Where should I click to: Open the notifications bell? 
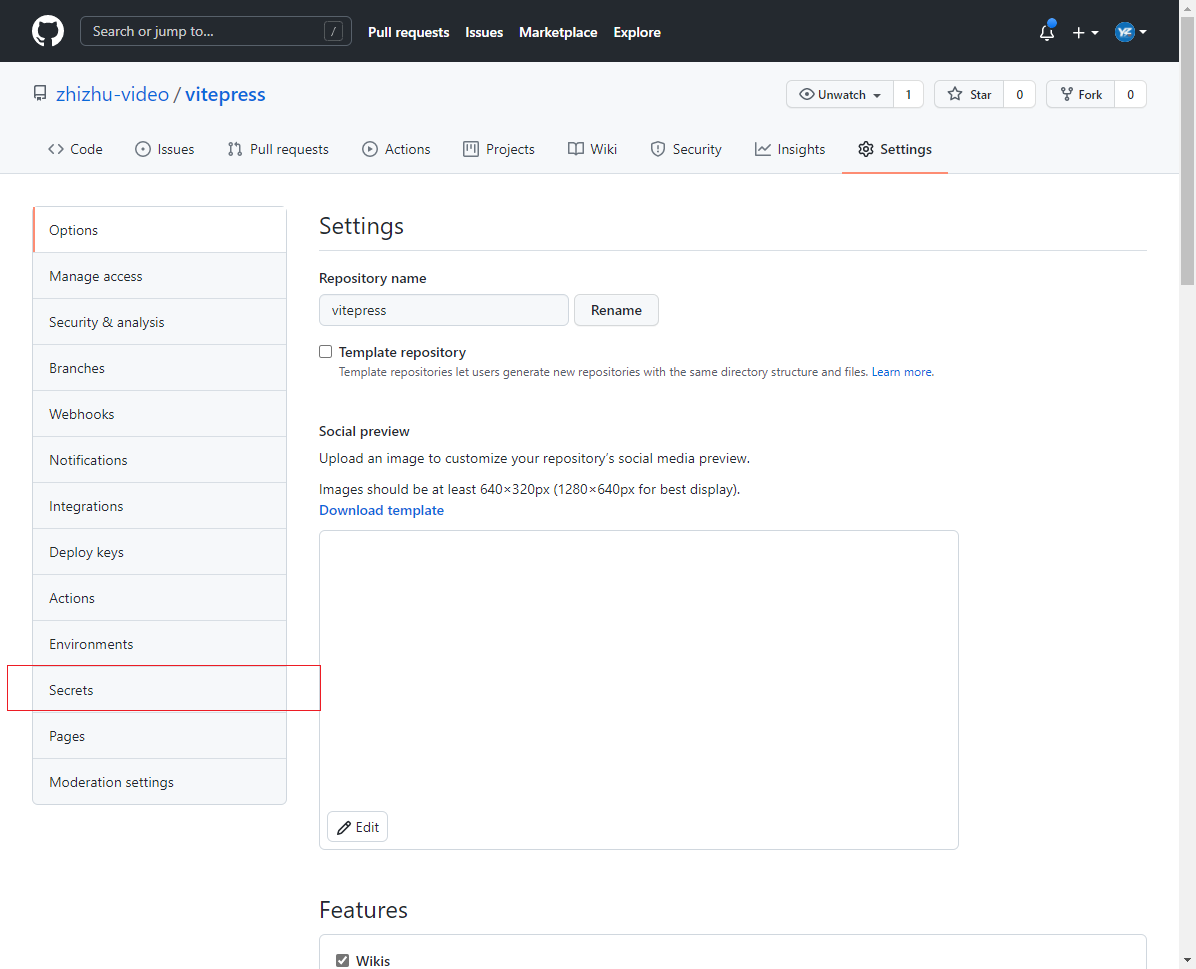pos(1046,31)
